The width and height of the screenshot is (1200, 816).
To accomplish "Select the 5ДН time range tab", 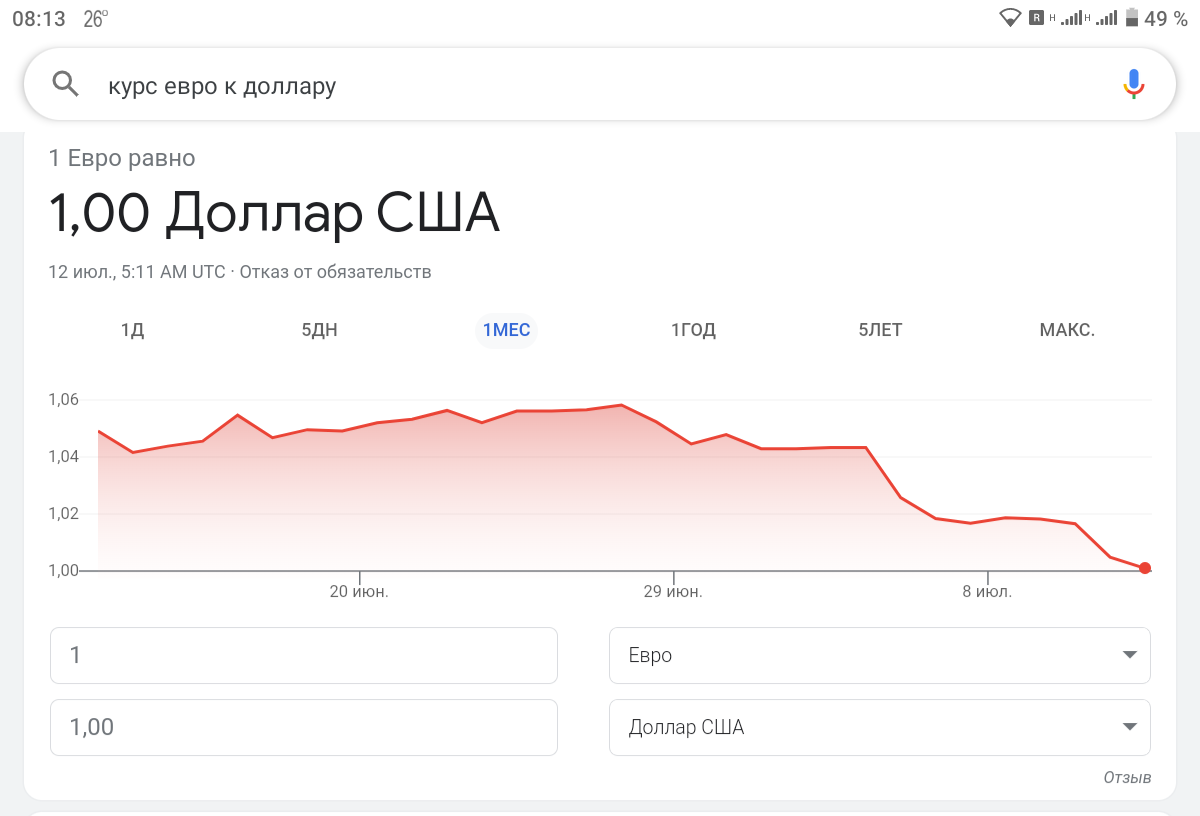I will [319, 330].
